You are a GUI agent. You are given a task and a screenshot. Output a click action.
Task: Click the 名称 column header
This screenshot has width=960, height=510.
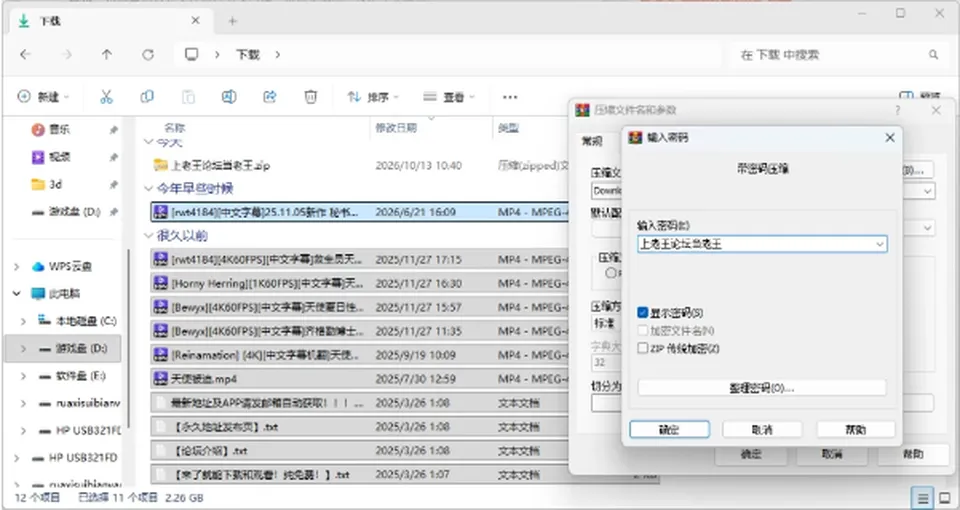(x=174, y=128)
